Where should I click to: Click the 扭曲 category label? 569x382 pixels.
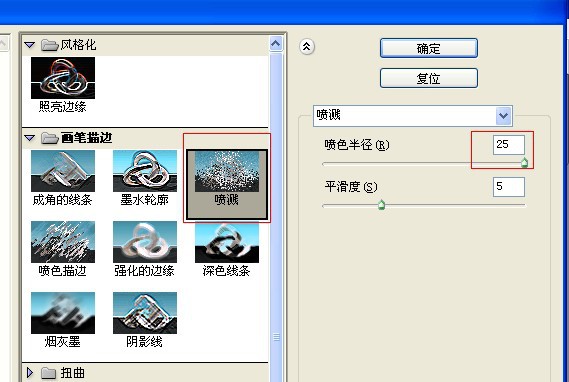[x=73, y=373]
